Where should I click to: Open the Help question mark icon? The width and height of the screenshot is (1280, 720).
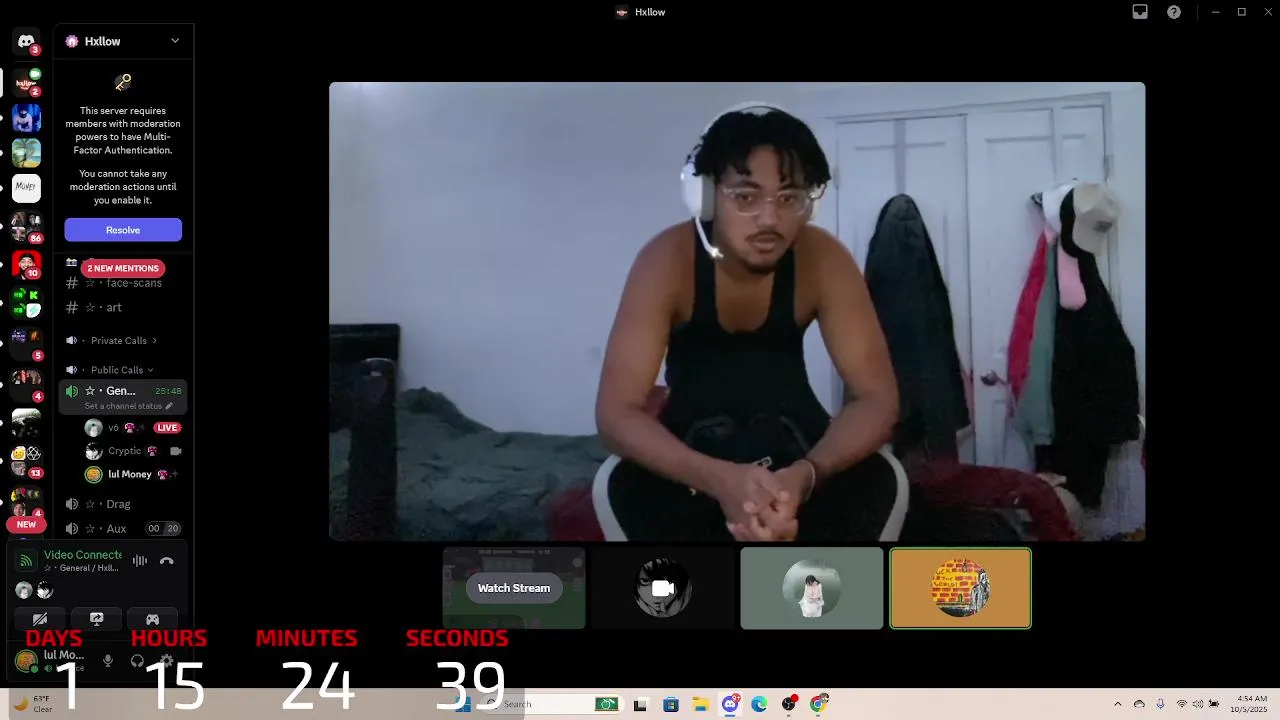[1174, 12]
